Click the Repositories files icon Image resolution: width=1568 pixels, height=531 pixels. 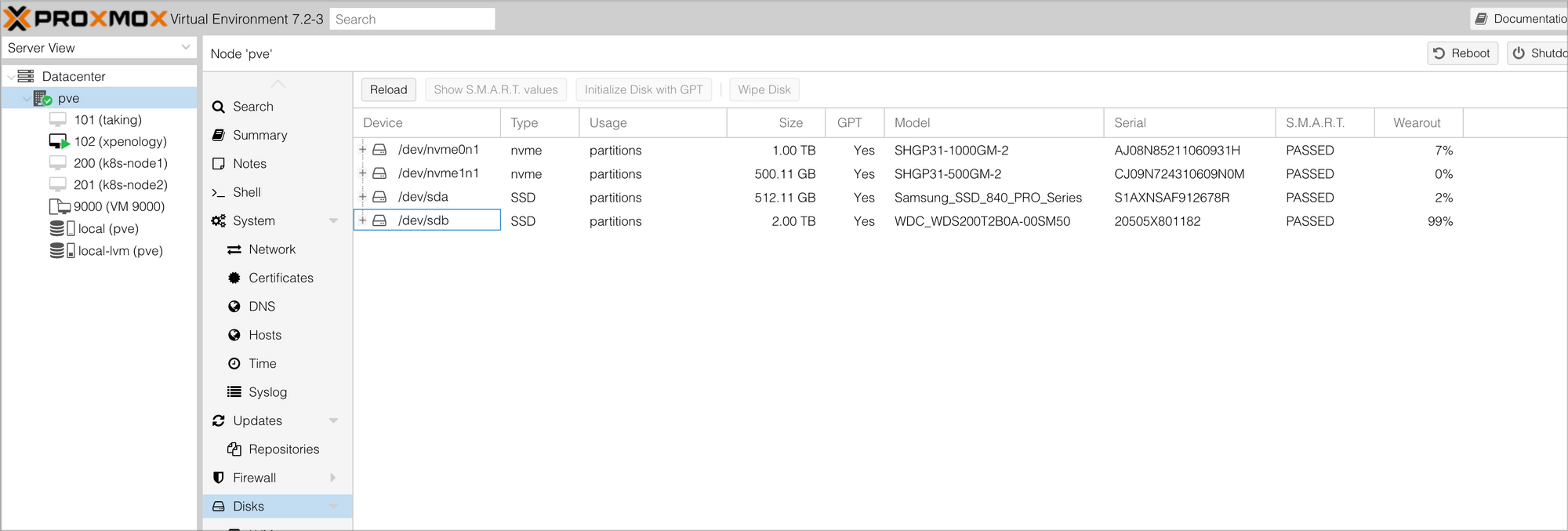234,449
